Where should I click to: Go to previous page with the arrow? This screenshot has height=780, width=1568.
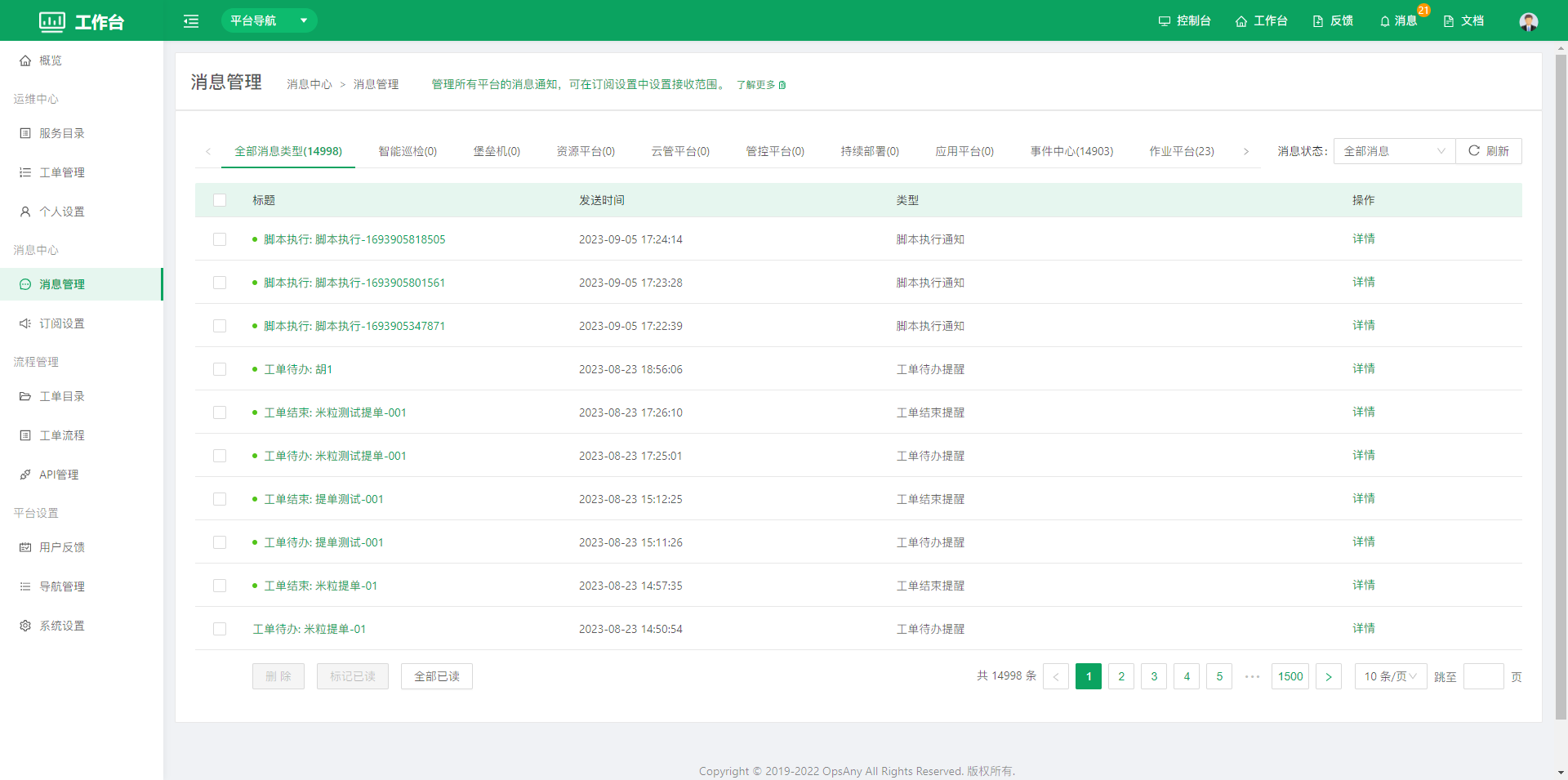1056,676
